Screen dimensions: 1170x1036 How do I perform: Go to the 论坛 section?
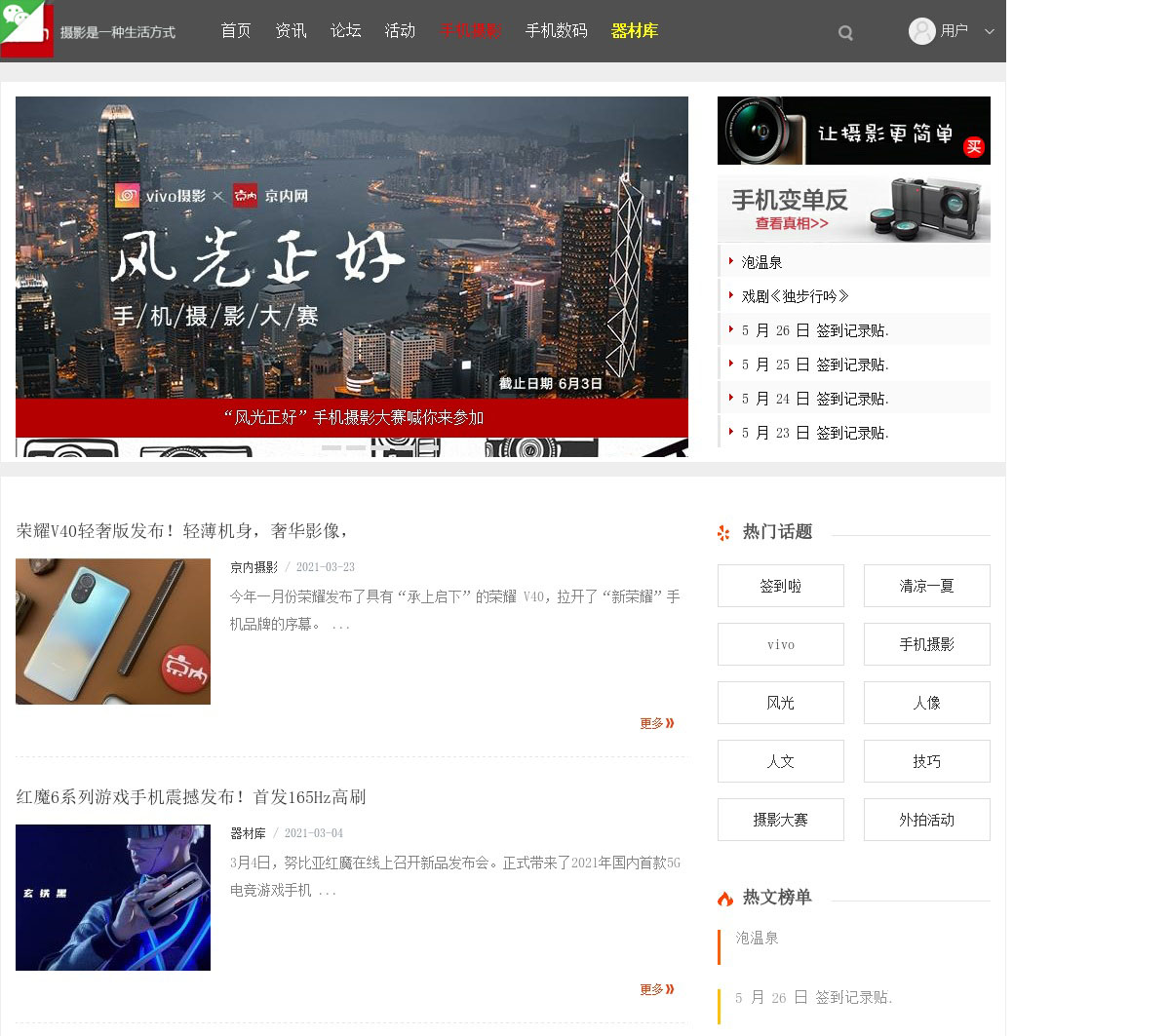(x=345, y=31)
